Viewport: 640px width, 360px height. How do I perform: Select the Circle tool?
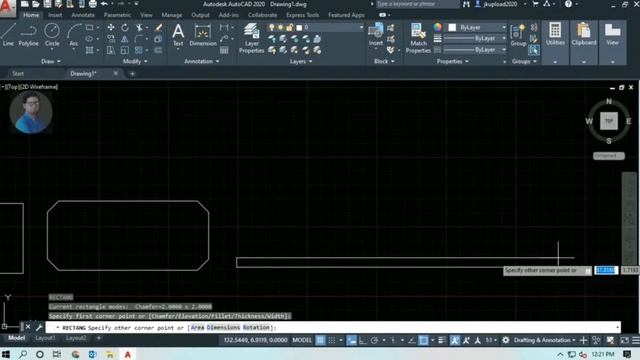click(52, 35)
